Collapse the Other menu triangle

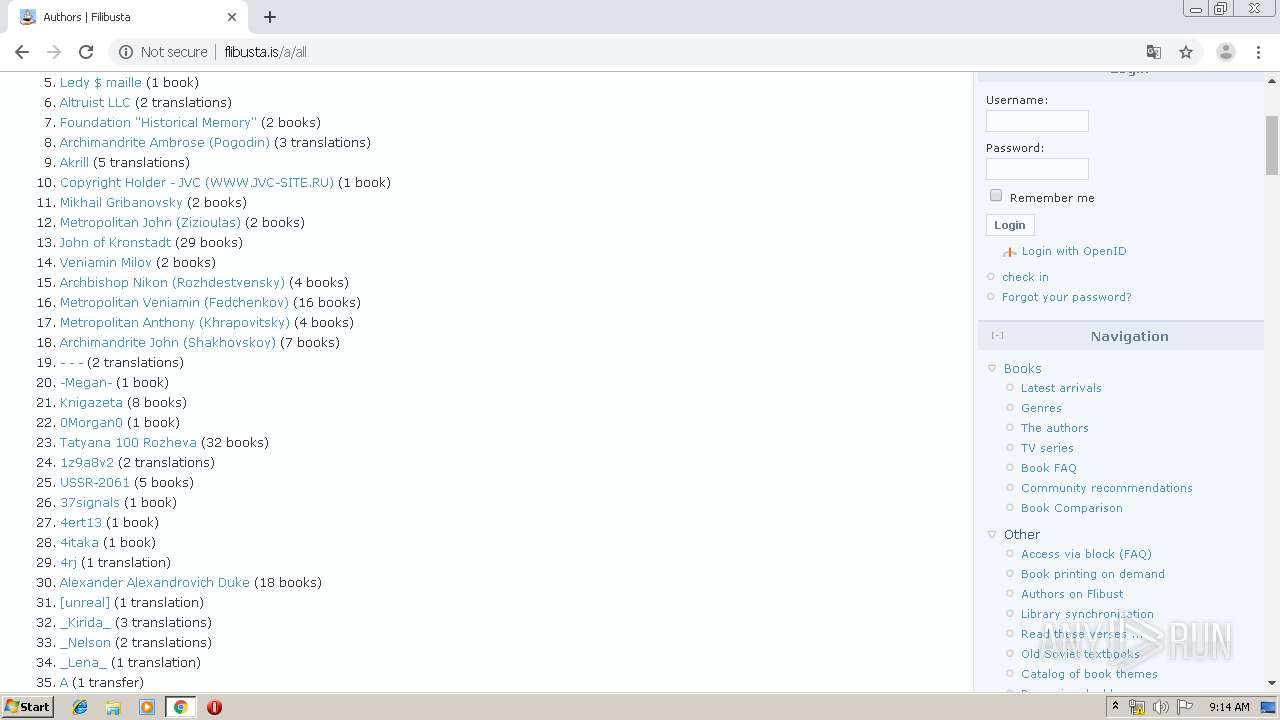992,535
